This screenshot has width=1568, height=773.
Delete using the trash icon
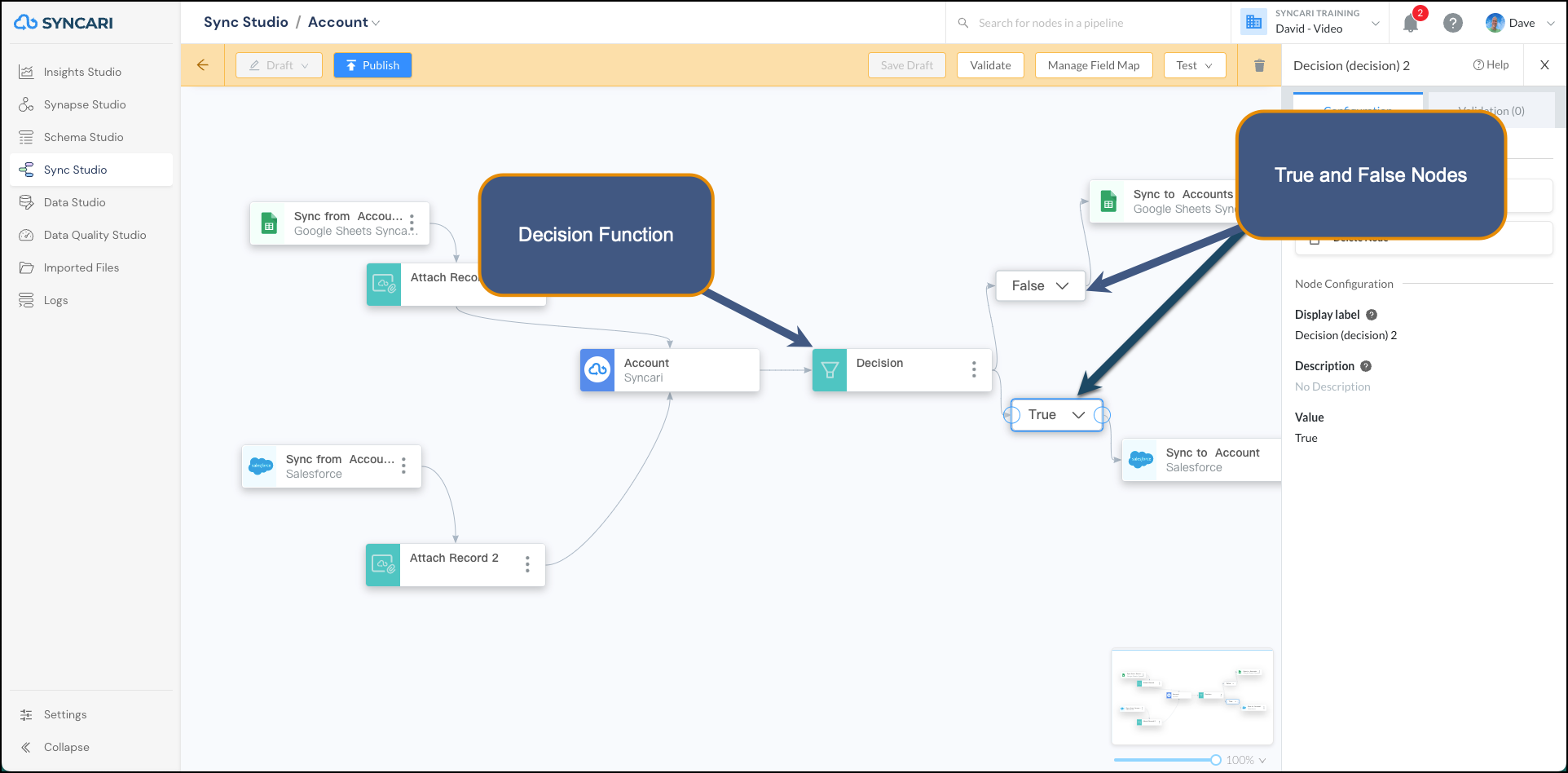[x=1259, y=65]
